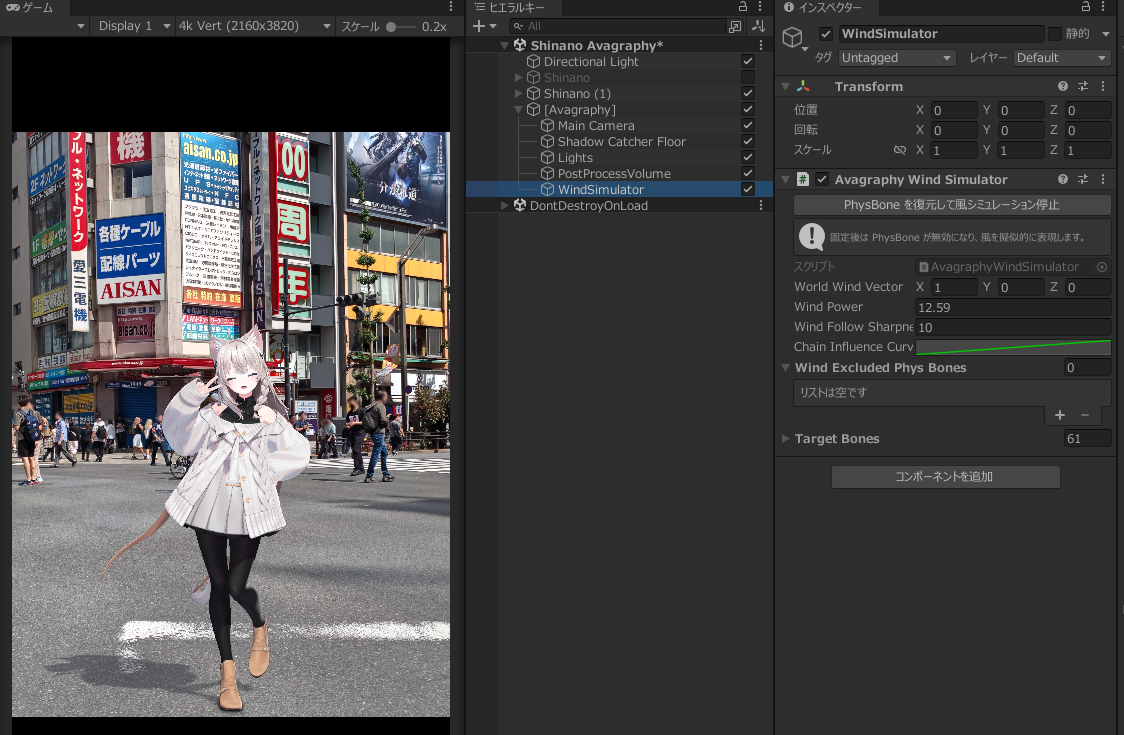This screenshot has width=1124, height=735.
Task: Collapse the Transform component
Action: 786,86
